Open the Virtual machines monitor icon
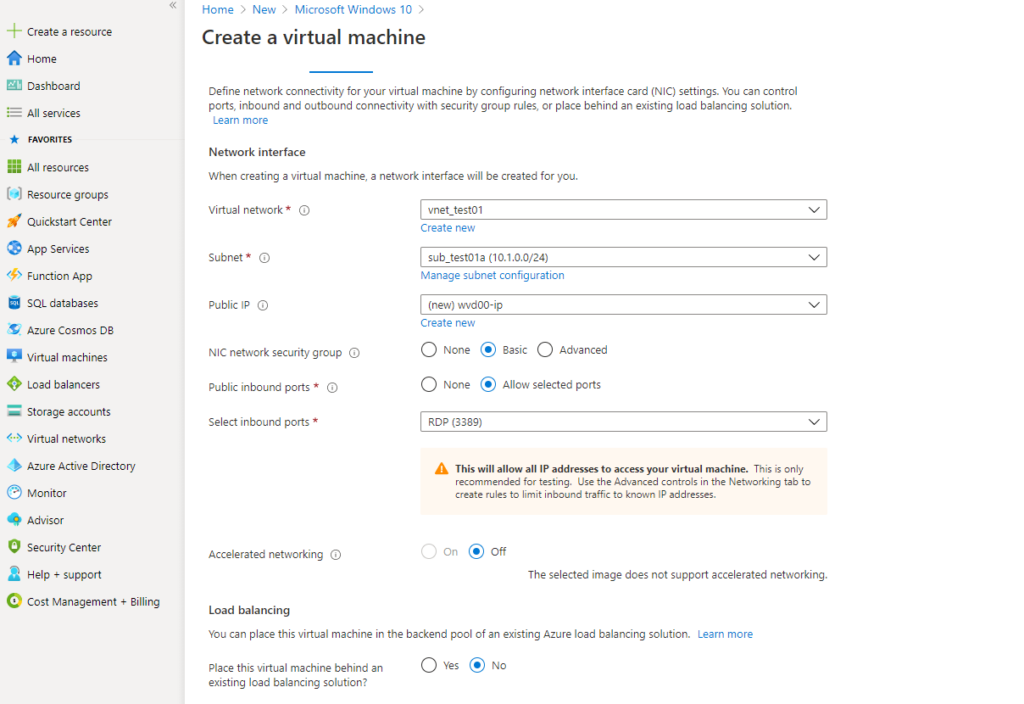The image size is (1024, 704). coord(14,357)
